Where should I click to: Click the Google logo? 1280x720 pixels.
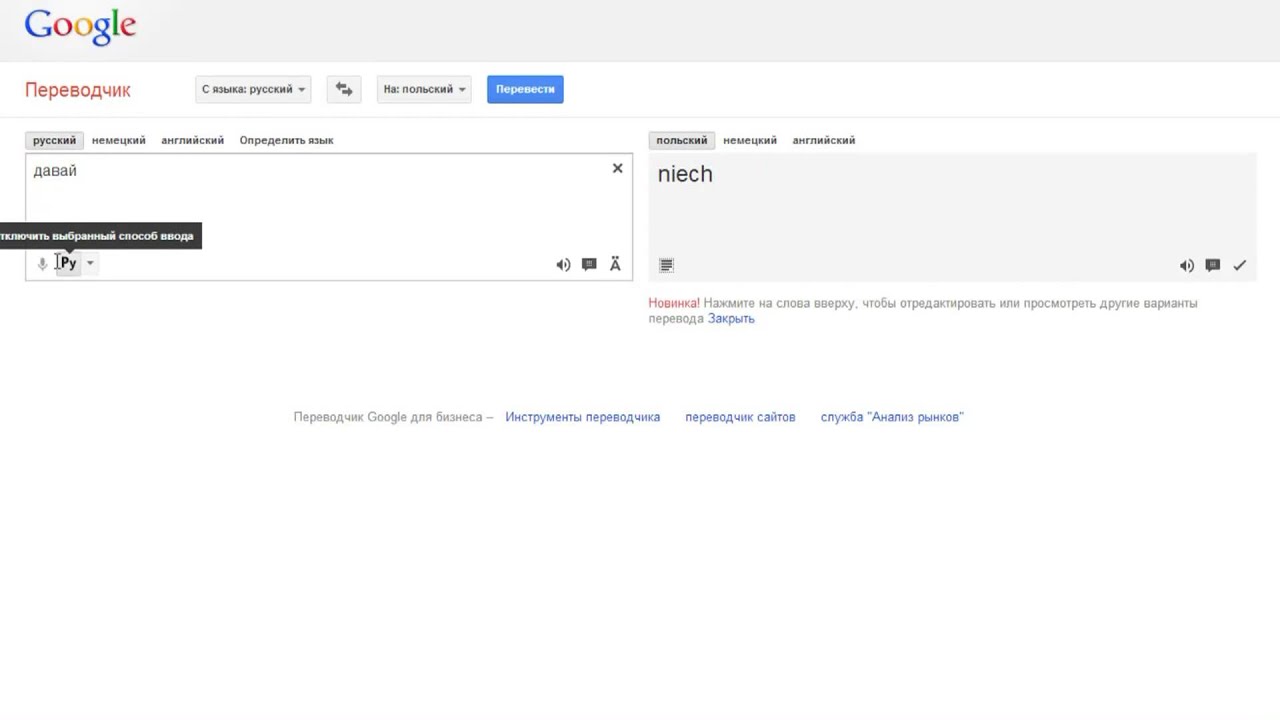pos(80,27)
